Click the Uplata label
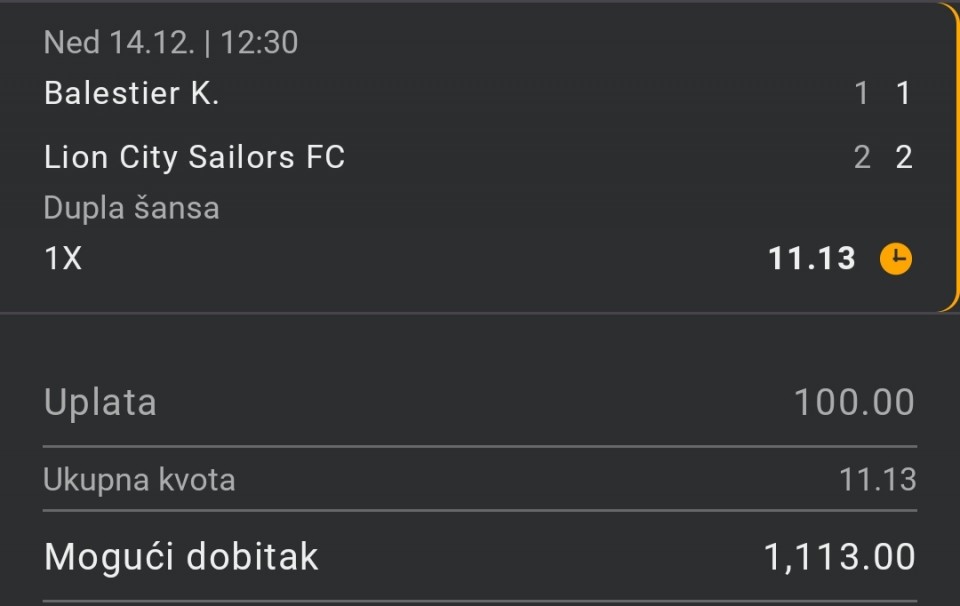960x606 pixels. click(100, 402)
